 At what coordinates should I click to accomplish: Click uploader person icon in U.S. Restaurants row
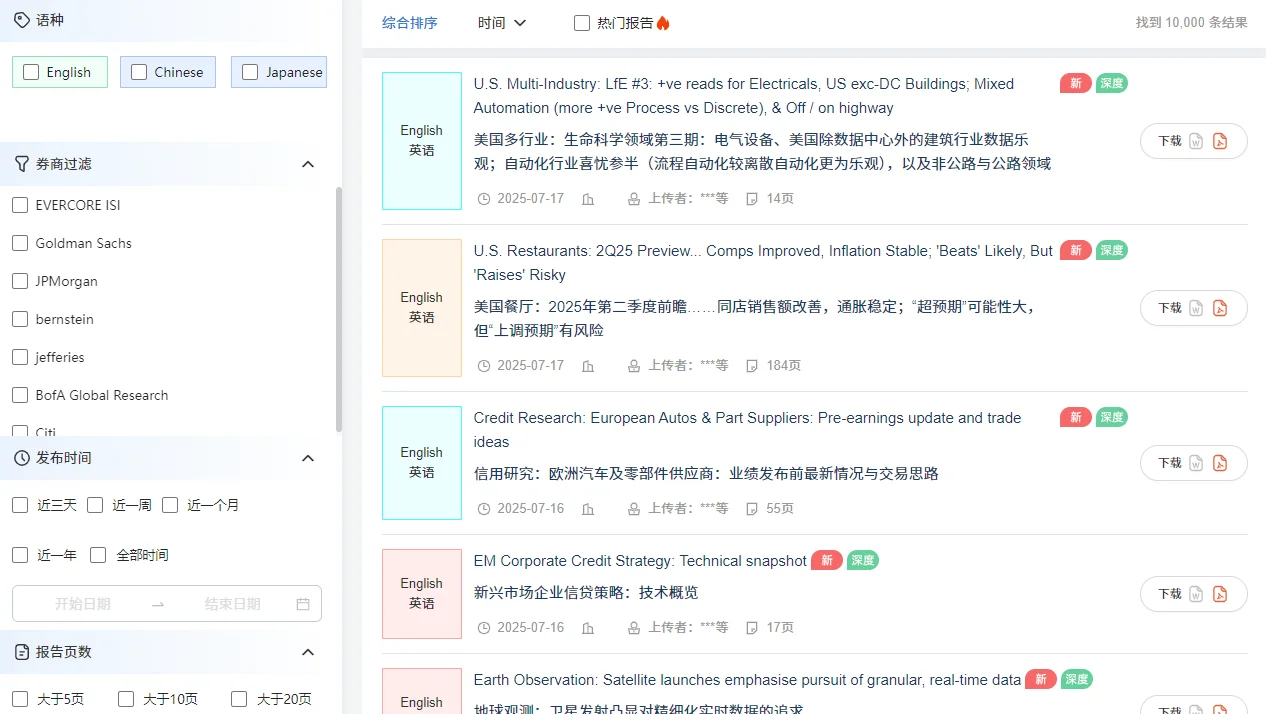[x=634, y=366]
